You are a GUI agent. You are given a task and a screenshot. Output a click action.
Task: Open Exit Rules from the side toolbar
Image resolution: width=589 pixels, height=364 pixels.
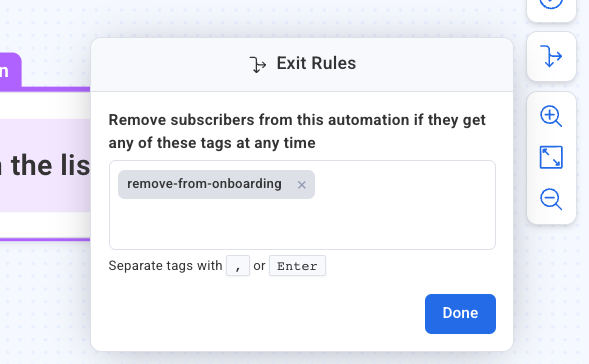(x=551, y=56)
